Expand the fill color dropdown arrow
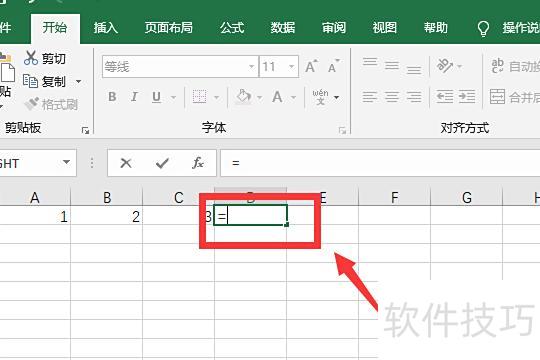This screenshot has width=540, height=360. (260, 97)
